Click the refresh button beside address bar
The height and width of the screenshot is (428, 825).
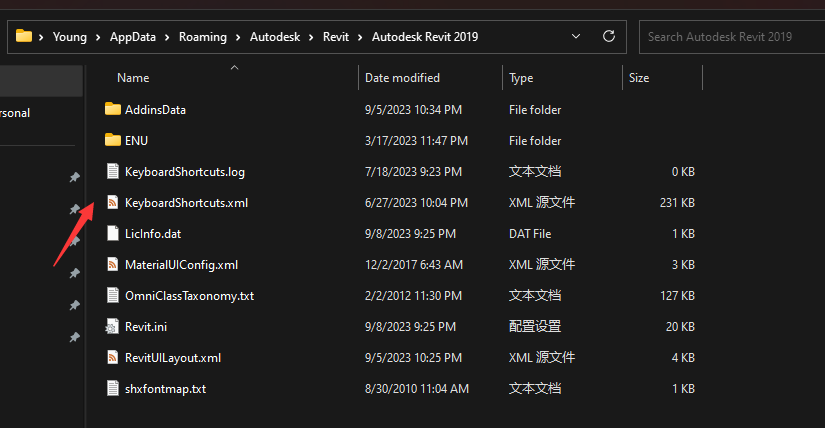(x=608, y=36)
